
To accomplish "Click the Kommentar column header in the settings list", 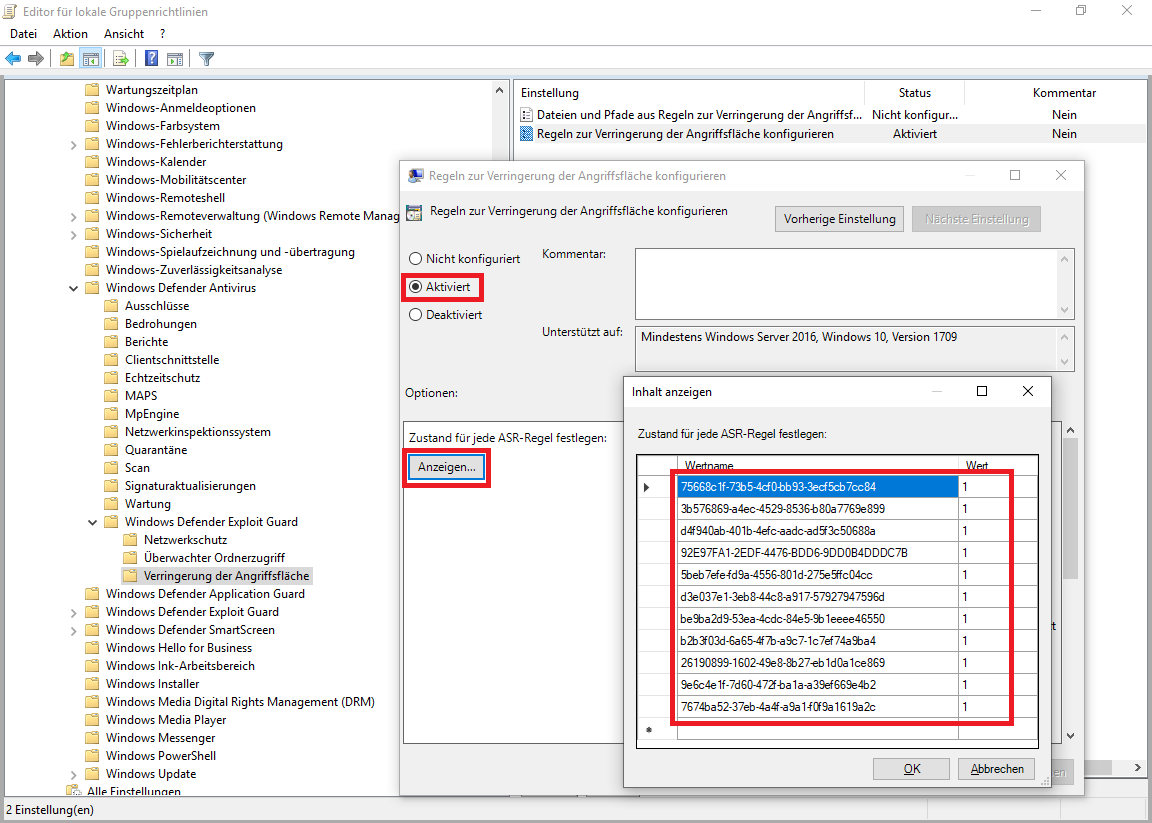I will pos(1064,93).
